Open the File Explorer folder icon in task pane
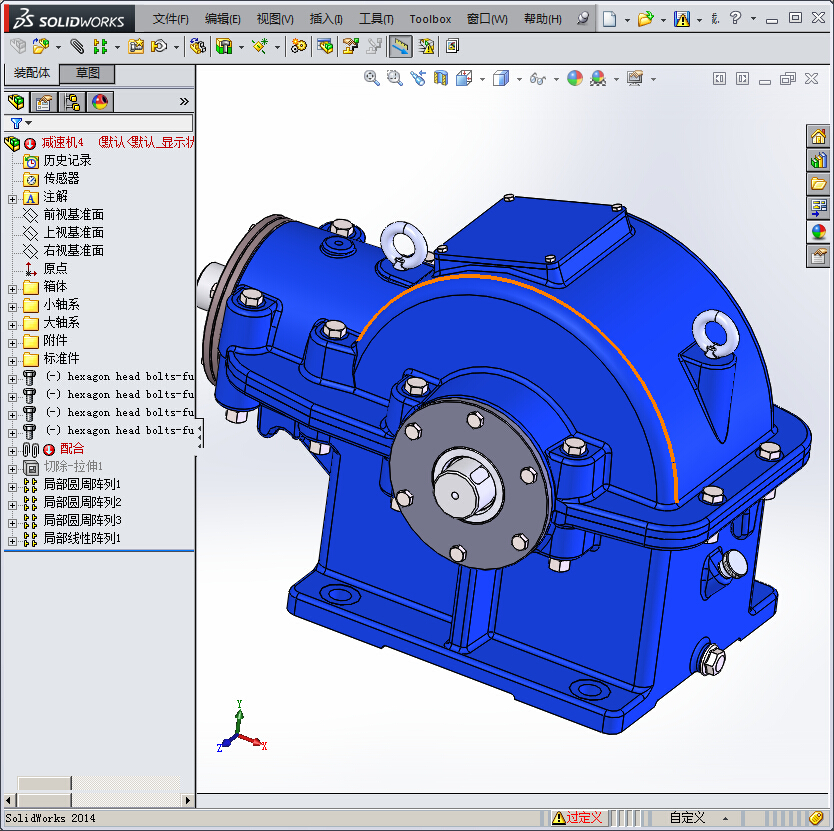The width and height of the screenshot is (834, 831). (x=818, y=184)
